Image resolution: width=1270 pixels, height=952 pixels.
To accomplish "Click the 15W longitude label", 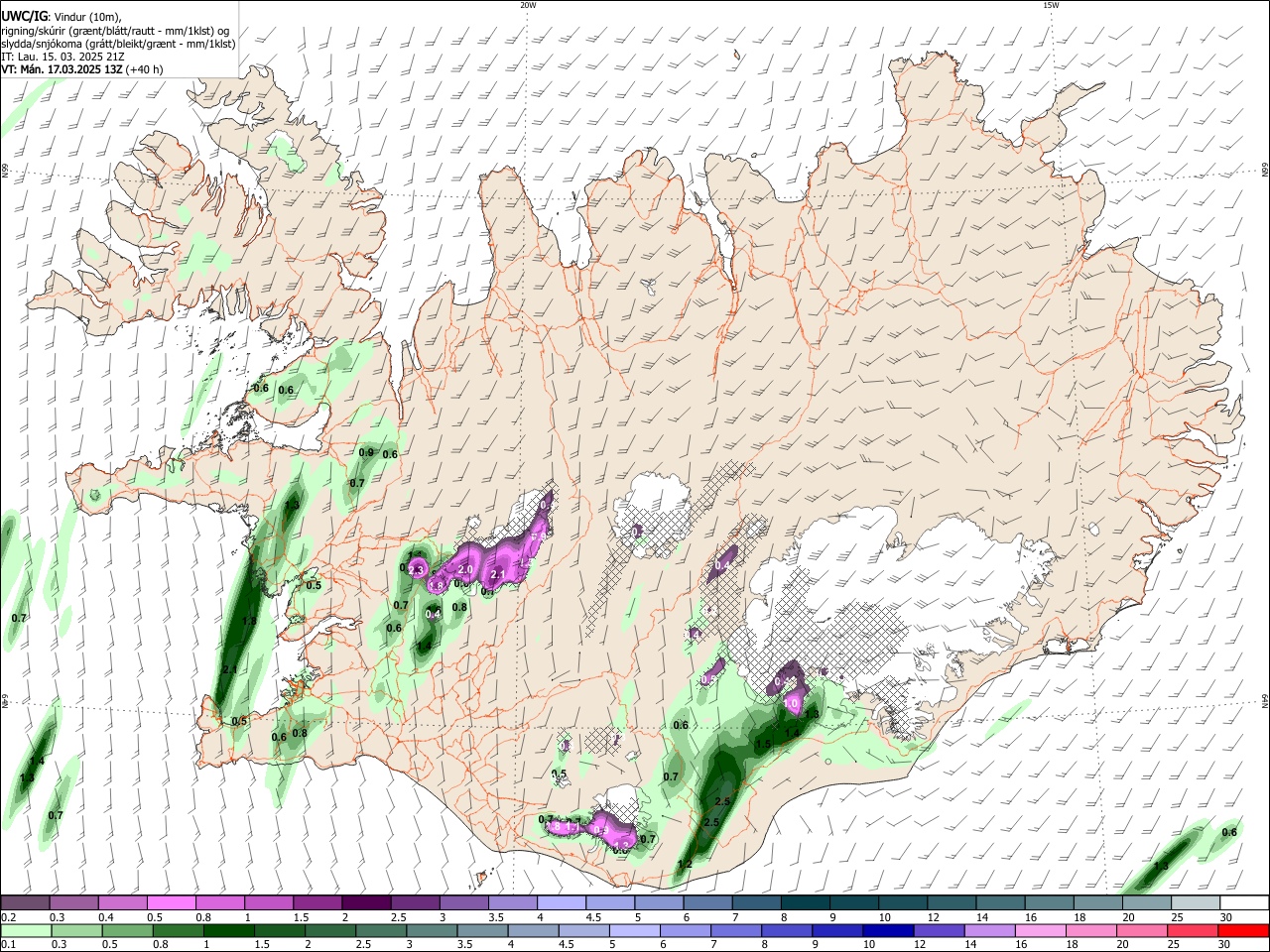I will 1051,5.
